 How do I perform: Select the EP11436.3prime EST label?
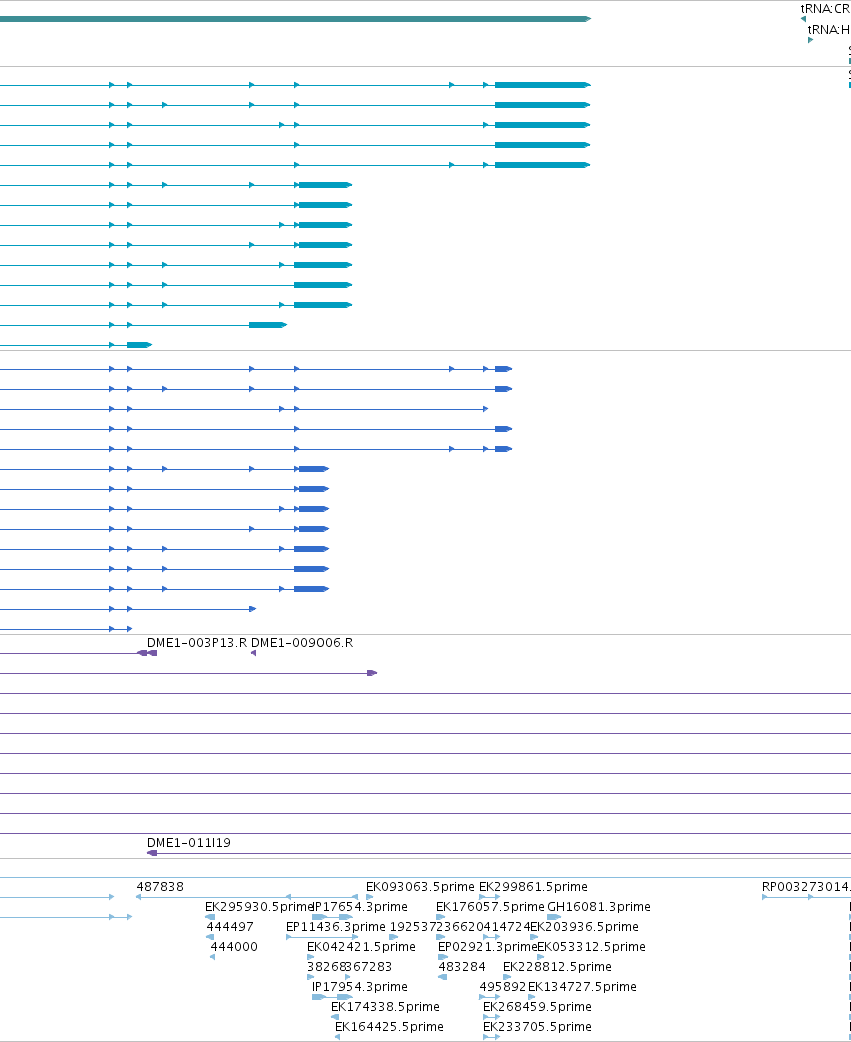click(x=335, y=926)
